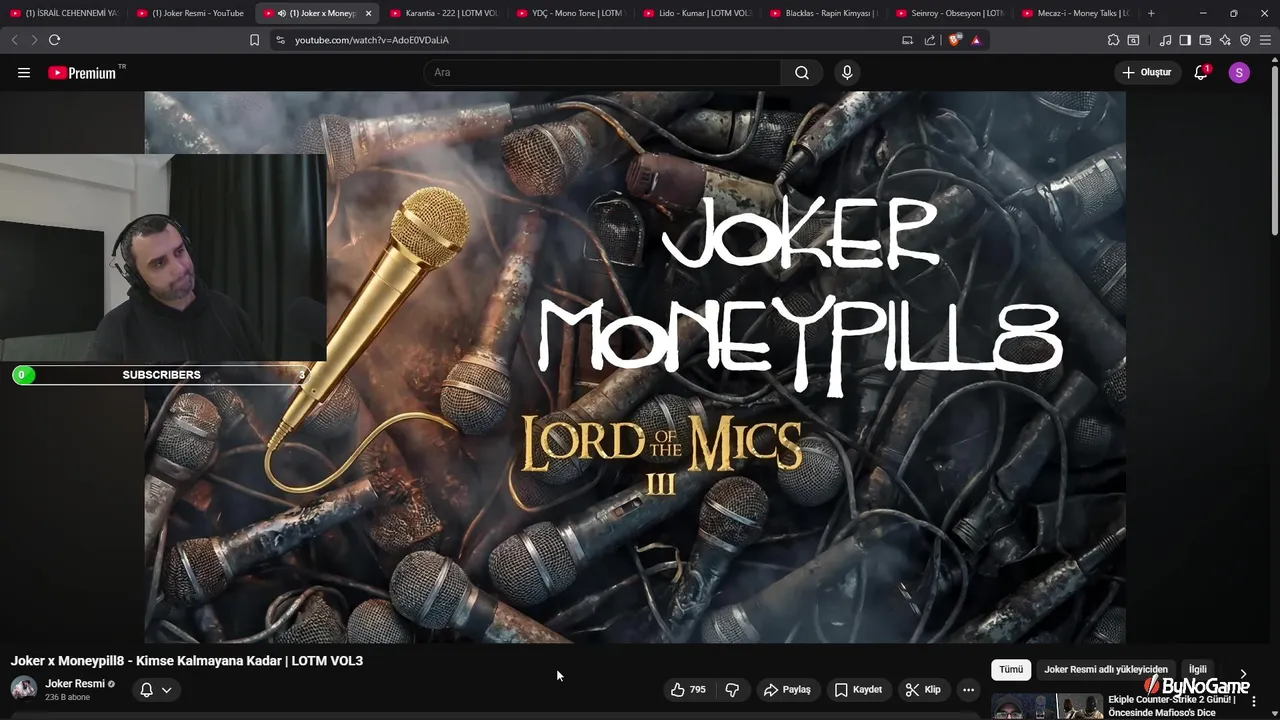Viewport: 1280px width, 720px height.
Task: Click the main video player area
Action: (x=635, y=367)
